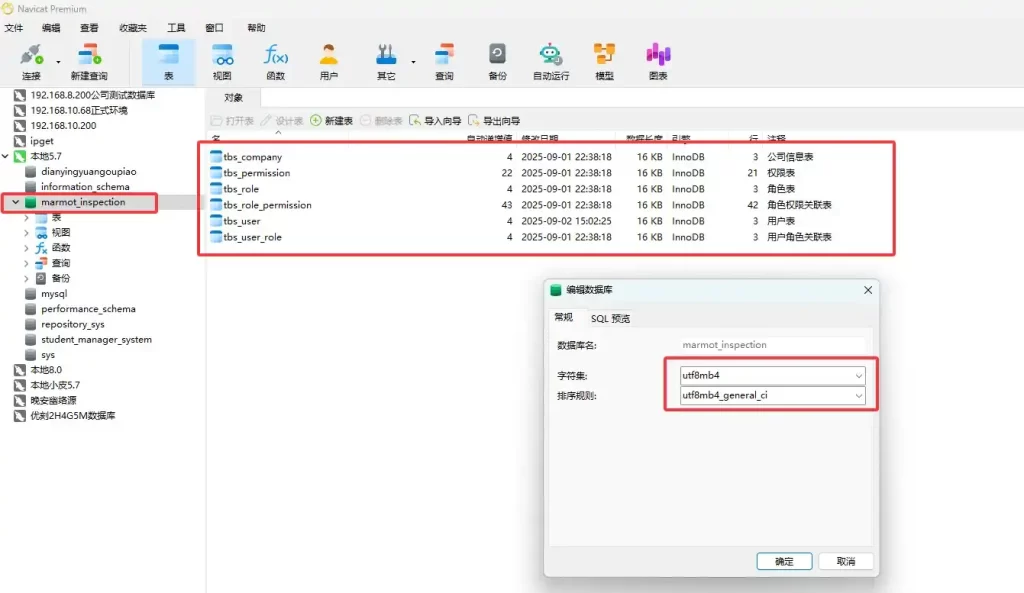Switch to the SQL 预览 tab
The height and width of the screenshot is (593, 1024).
[x=609, y=318]
